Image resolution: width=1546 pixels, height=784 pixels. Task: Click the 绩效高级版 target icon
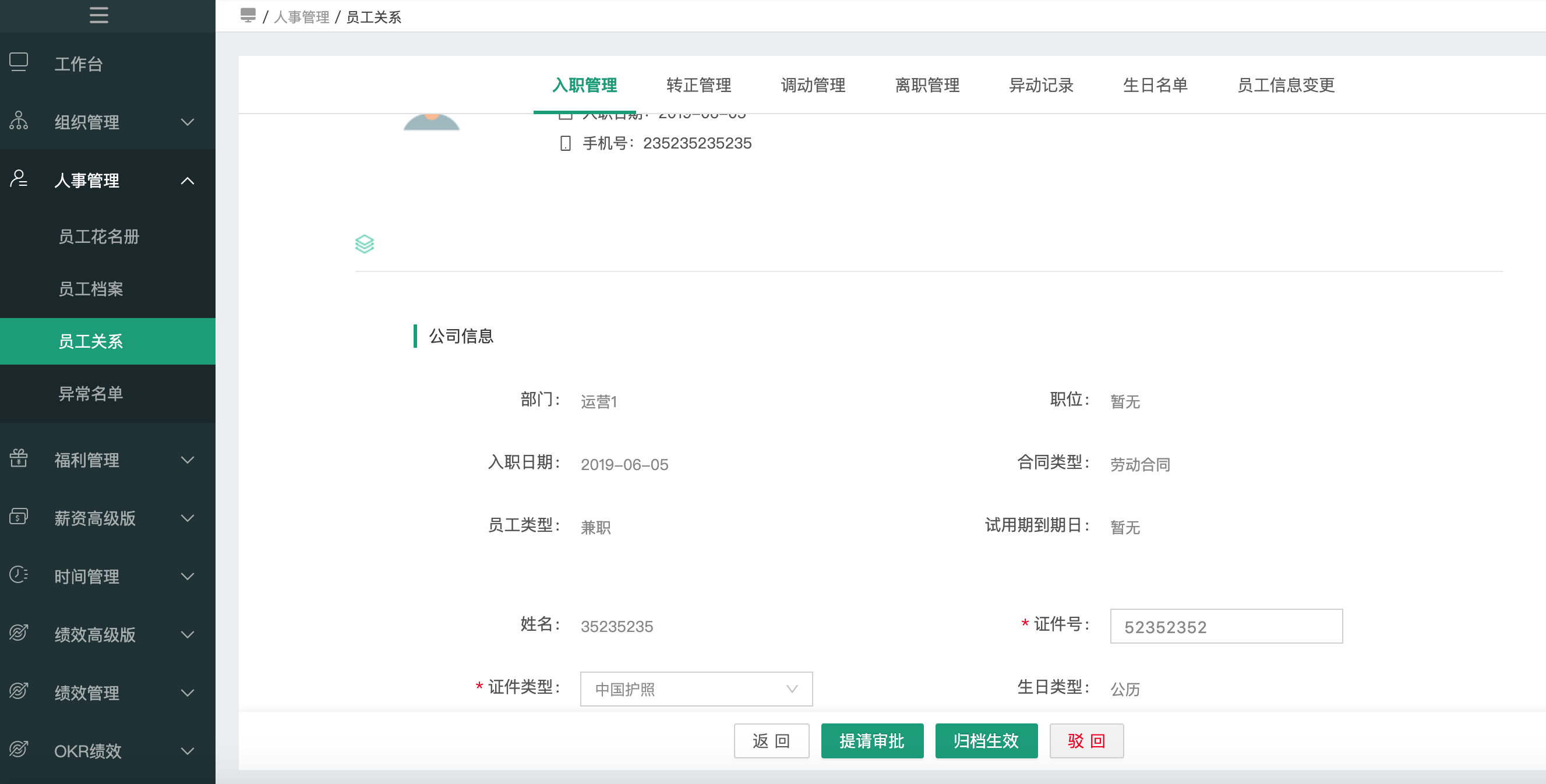(19, 633)
